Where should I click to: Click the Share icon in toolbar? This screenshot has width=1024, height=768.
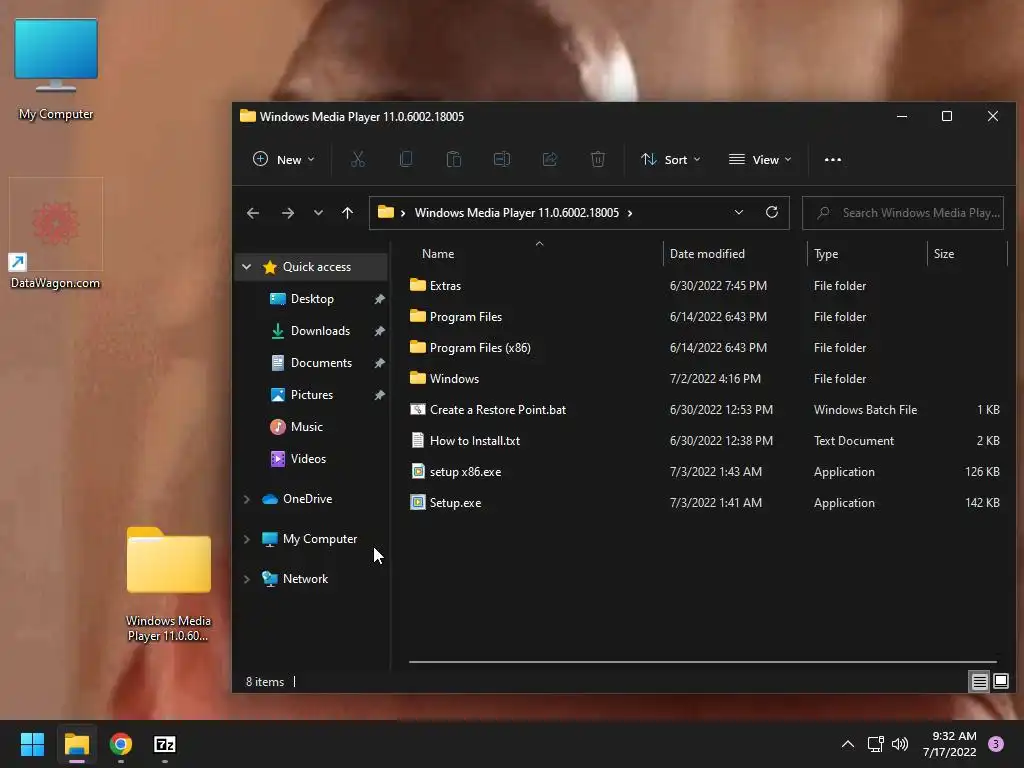[550, 159]
